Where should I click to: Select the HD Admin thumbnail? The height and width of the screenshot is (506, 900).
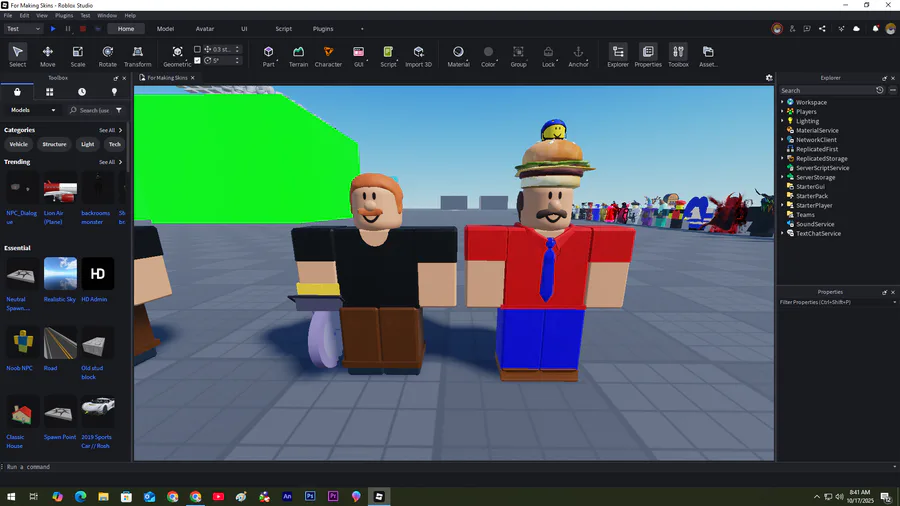click(x=98, y=274)
